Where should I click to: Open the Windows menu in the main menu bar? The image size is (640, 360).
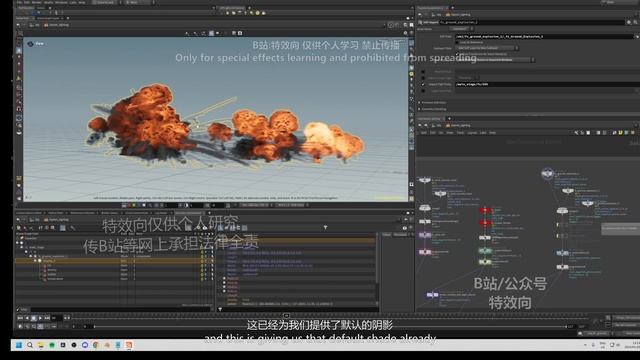click(61, 2)
